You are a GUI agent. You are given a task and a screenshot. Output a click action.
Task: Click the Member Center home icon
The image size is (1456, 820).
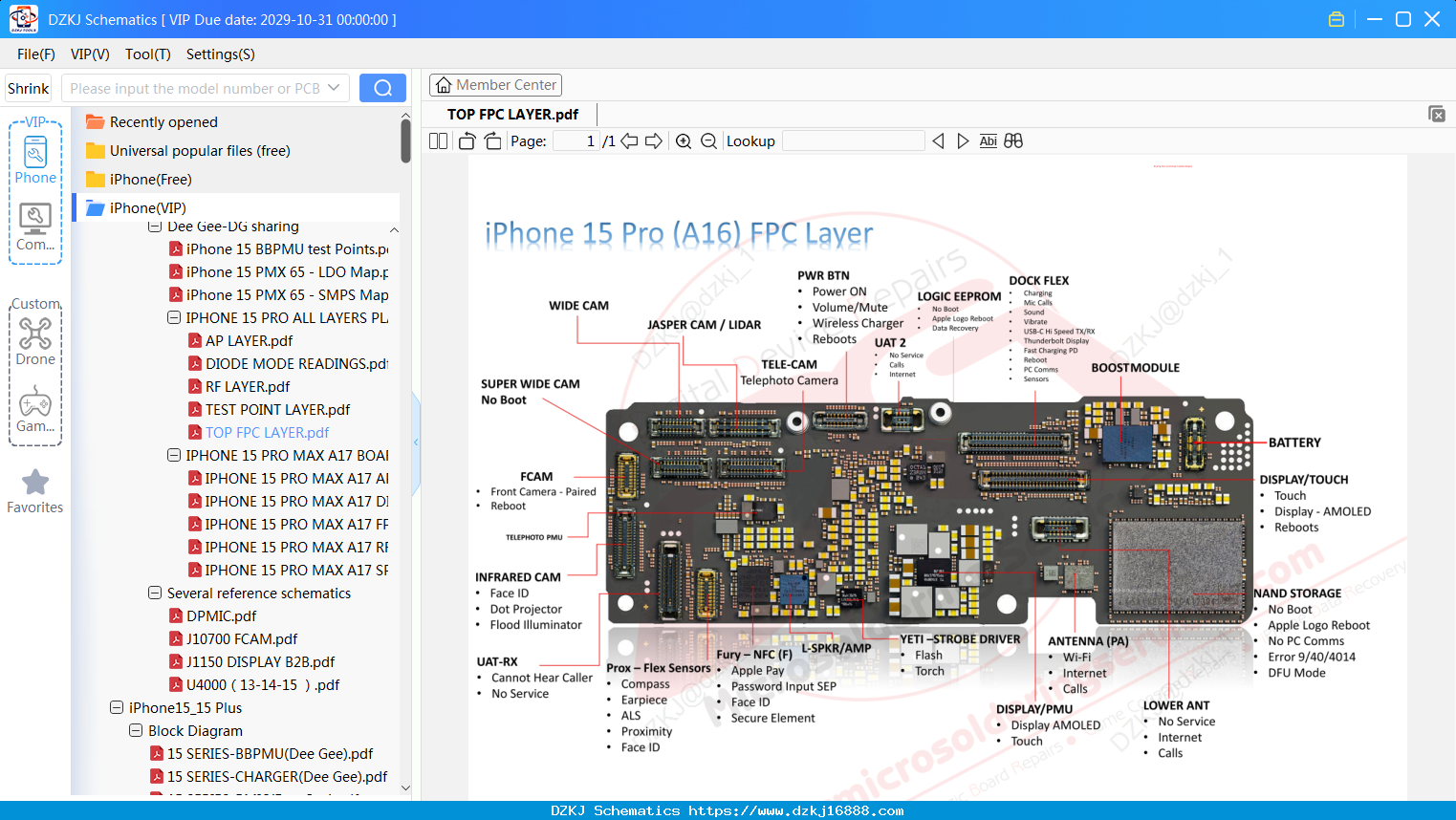coord(444,85)
